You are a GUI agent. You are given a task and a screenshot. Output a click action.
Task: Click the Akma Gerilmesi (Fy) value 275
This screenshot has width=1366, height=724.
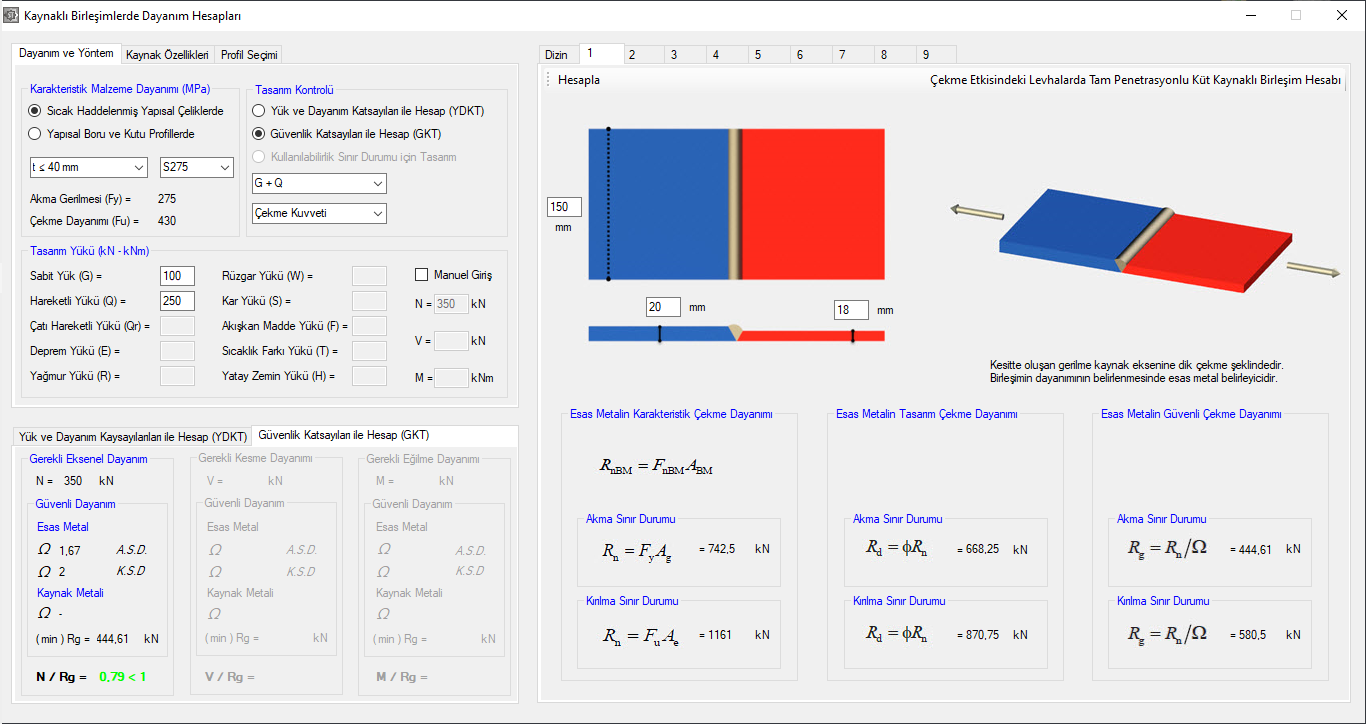167,199
